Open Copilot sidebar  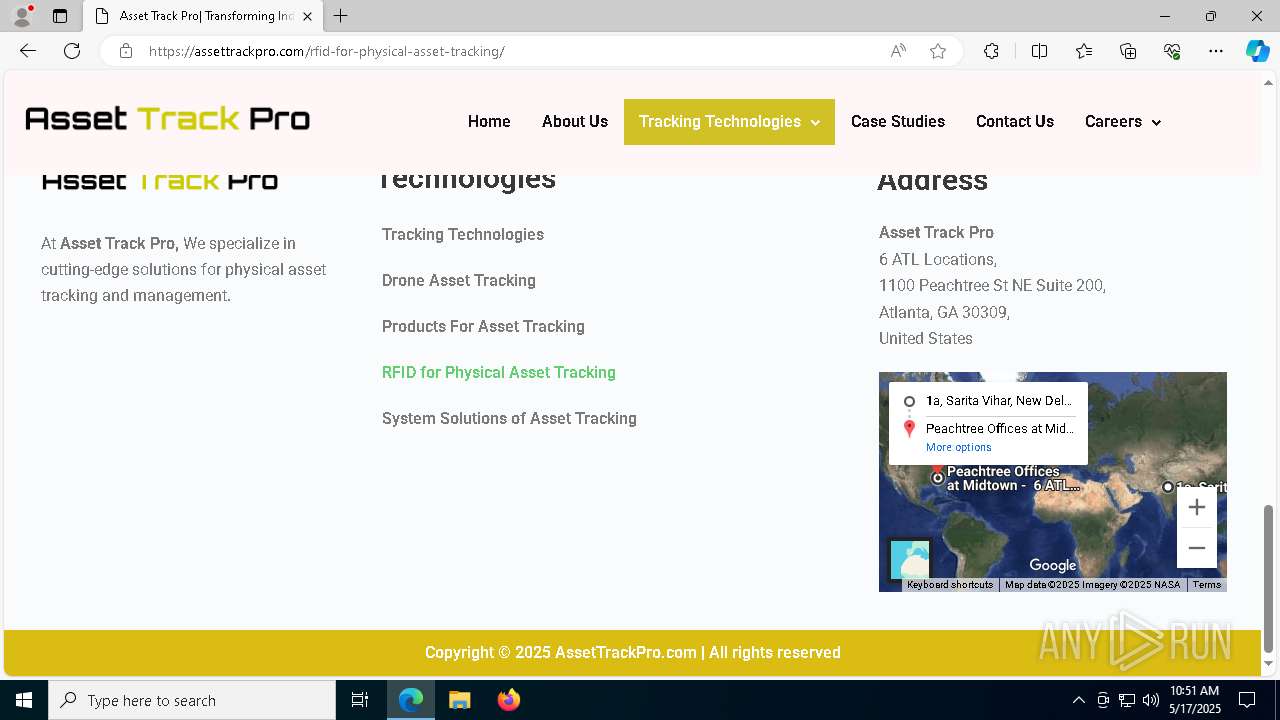pos(1257,51)
